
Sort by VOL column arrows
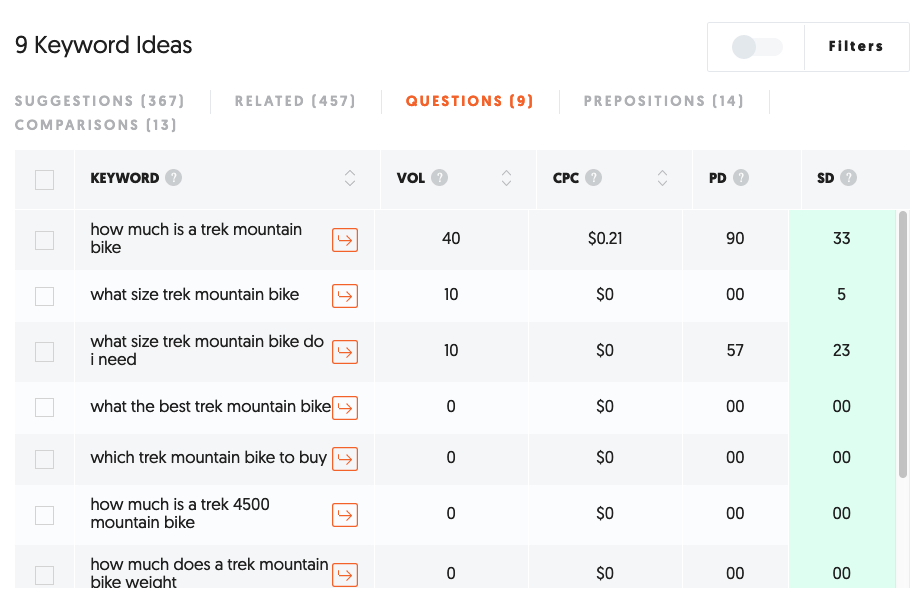click(506, 178)
